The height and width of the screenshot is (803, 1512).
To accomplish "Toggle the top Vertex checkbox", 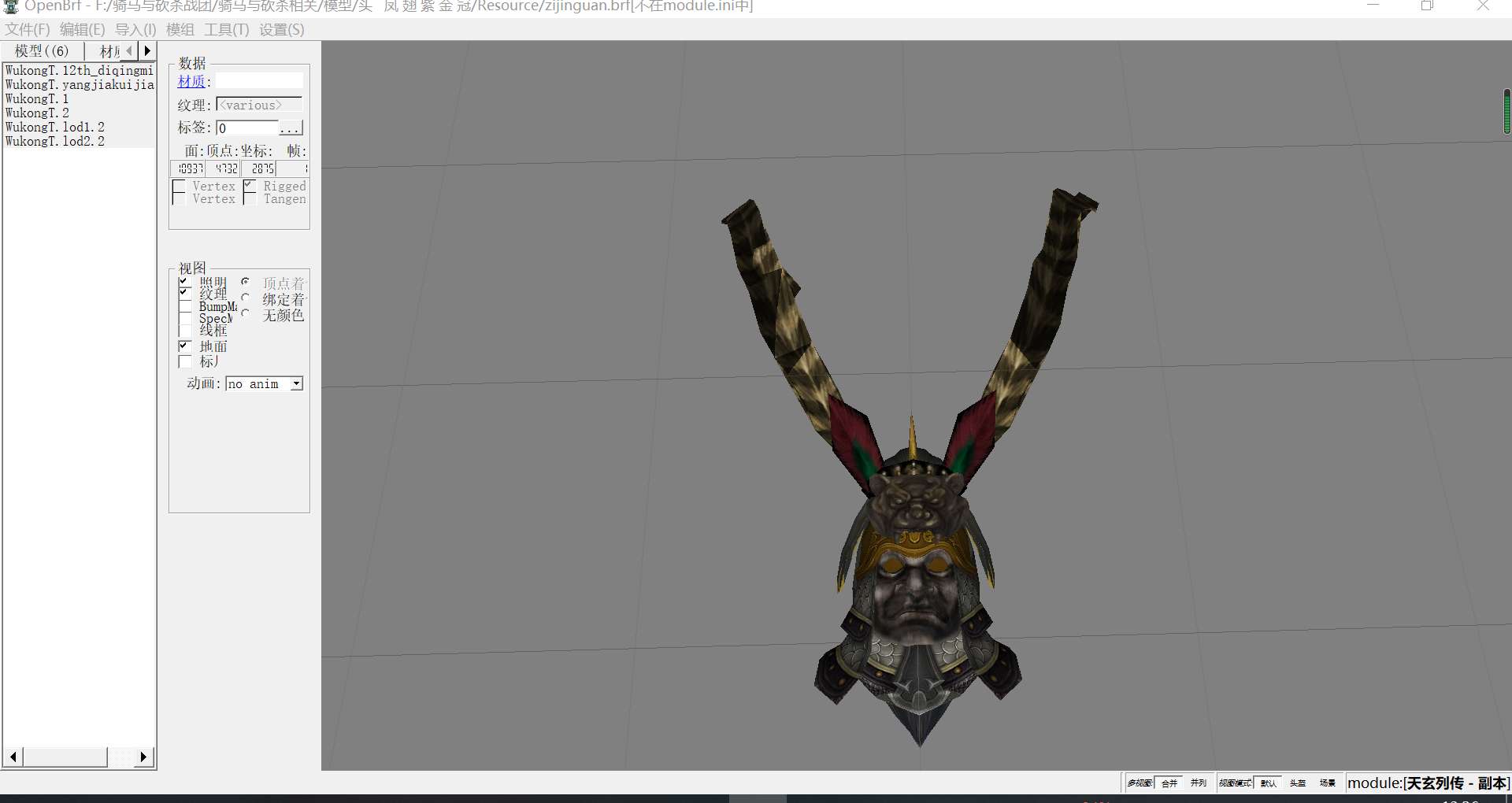I will pyautogui.click(x=179, y=187).
